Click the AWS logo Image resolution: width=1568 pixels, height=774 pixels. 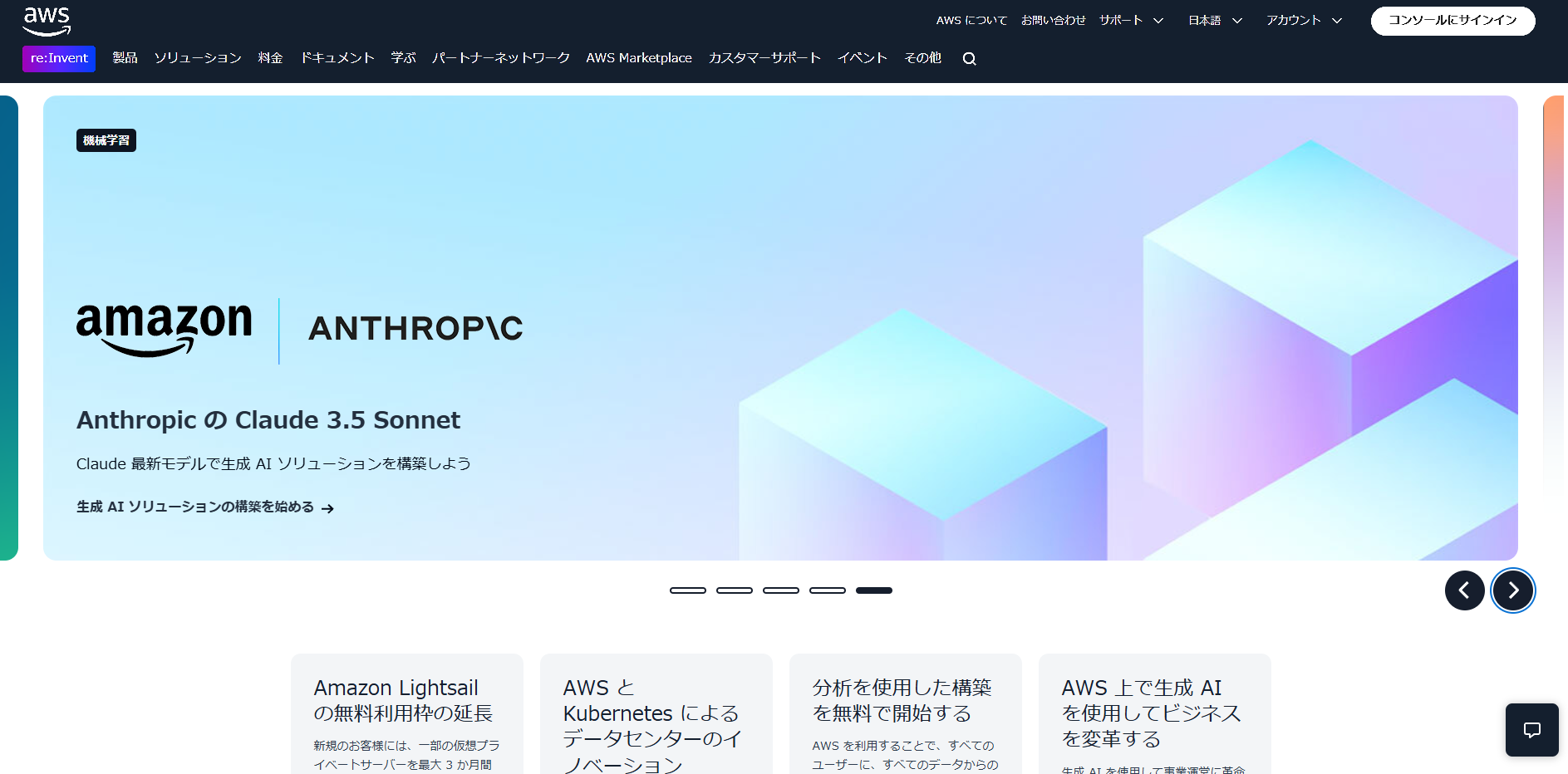tap(47, 21)
